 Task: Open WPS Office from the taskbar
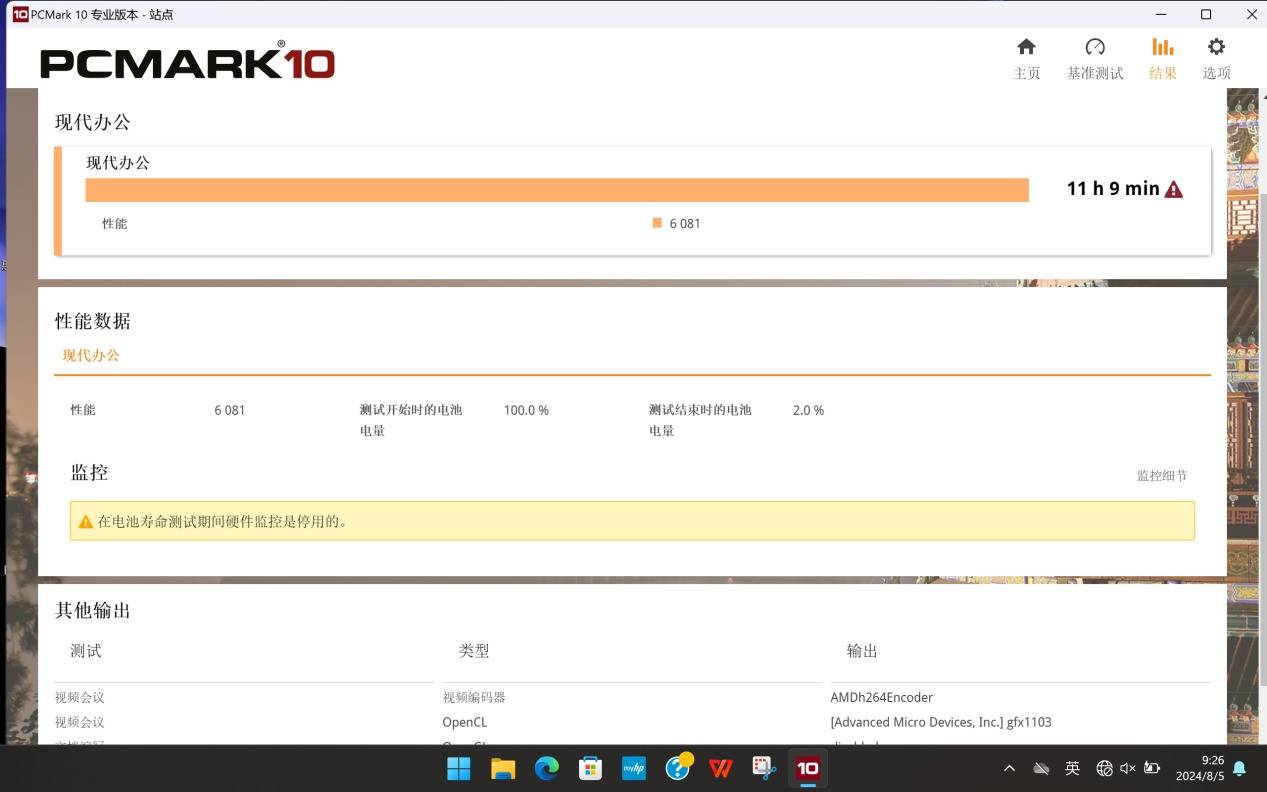click(x=721, y=768)
